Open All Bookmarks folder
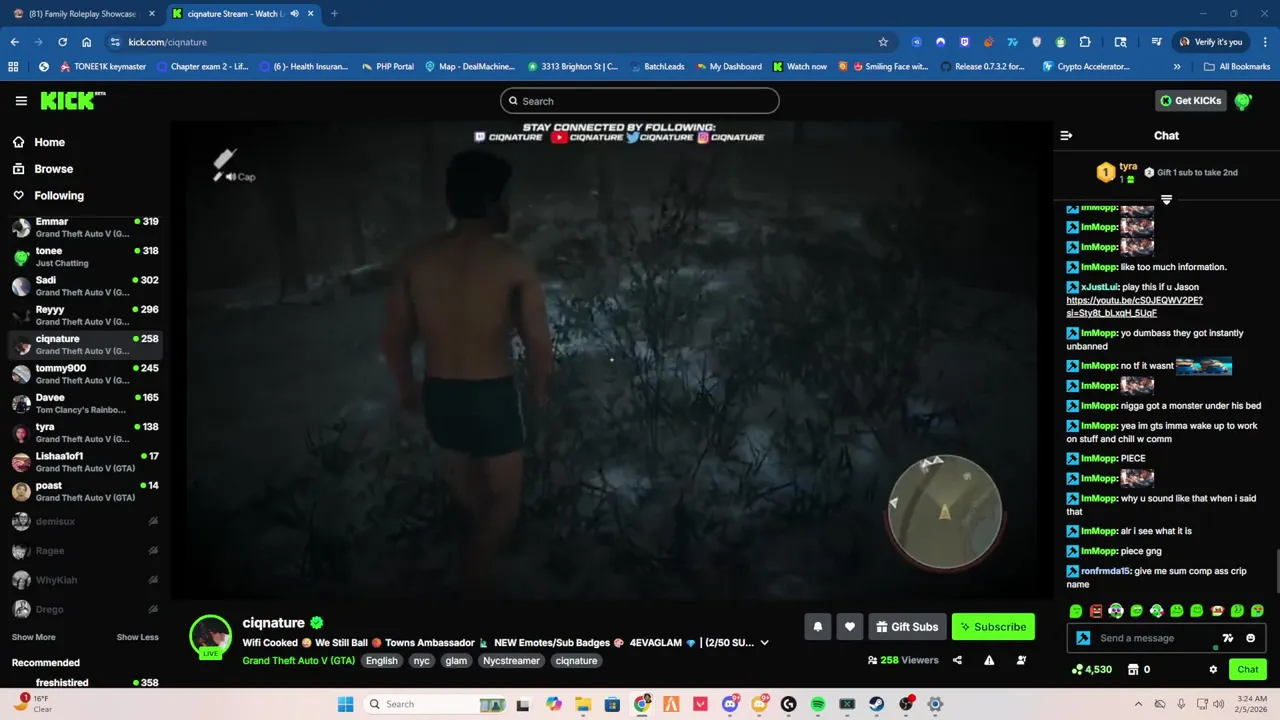The image size is (1280, 720). point(1237,67)
